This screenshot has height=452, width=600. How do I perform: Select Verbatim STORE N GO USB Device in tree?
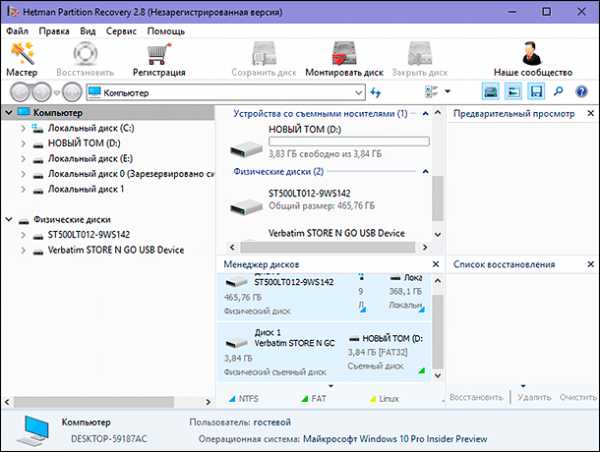116,250
